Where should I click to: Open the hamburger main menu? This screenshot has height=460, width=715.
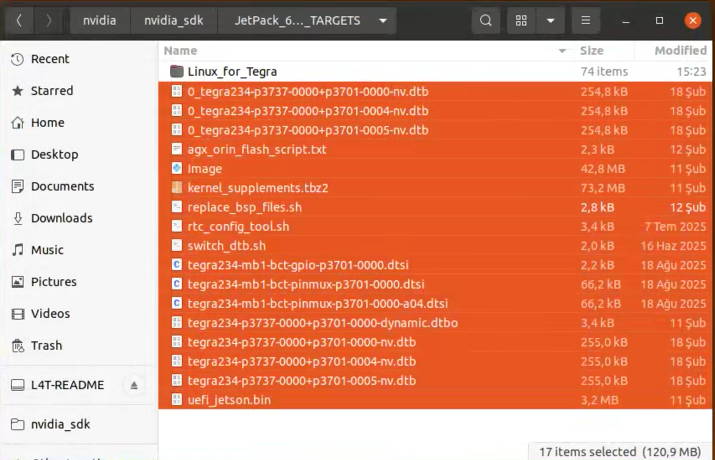tap(585, 21)
